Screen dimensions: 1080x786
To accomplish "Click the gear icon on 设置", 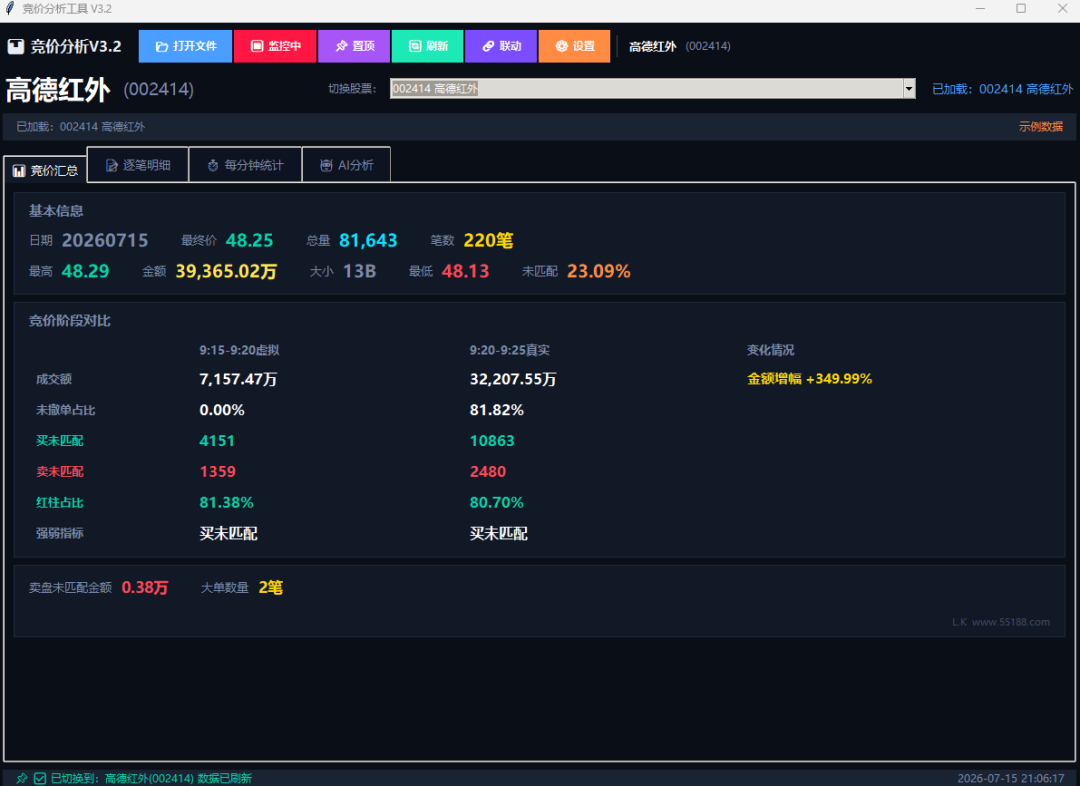I will 561,46.
